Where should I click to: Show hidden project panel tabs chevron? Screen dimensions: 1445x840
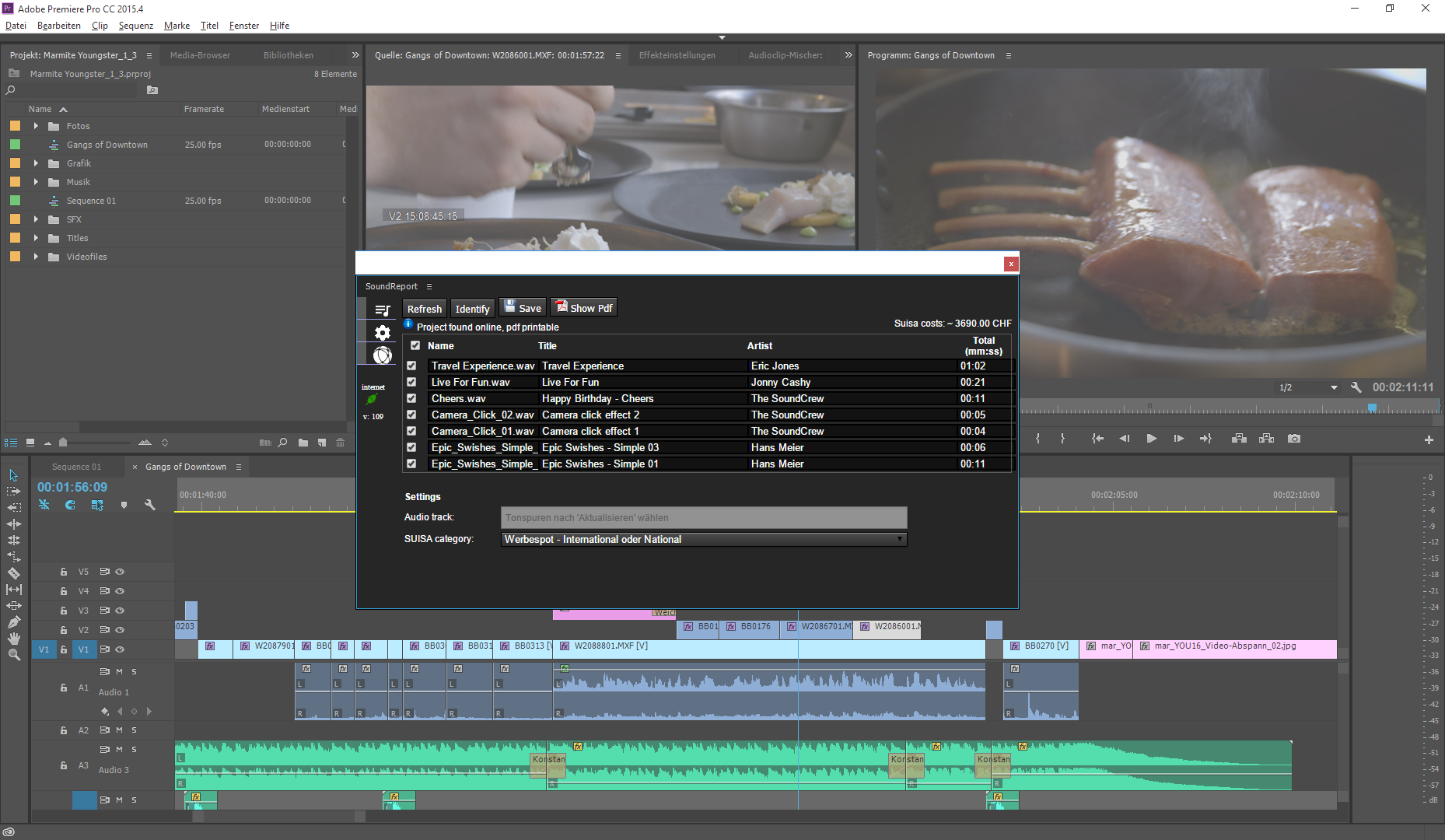click(x=355, y=55)
